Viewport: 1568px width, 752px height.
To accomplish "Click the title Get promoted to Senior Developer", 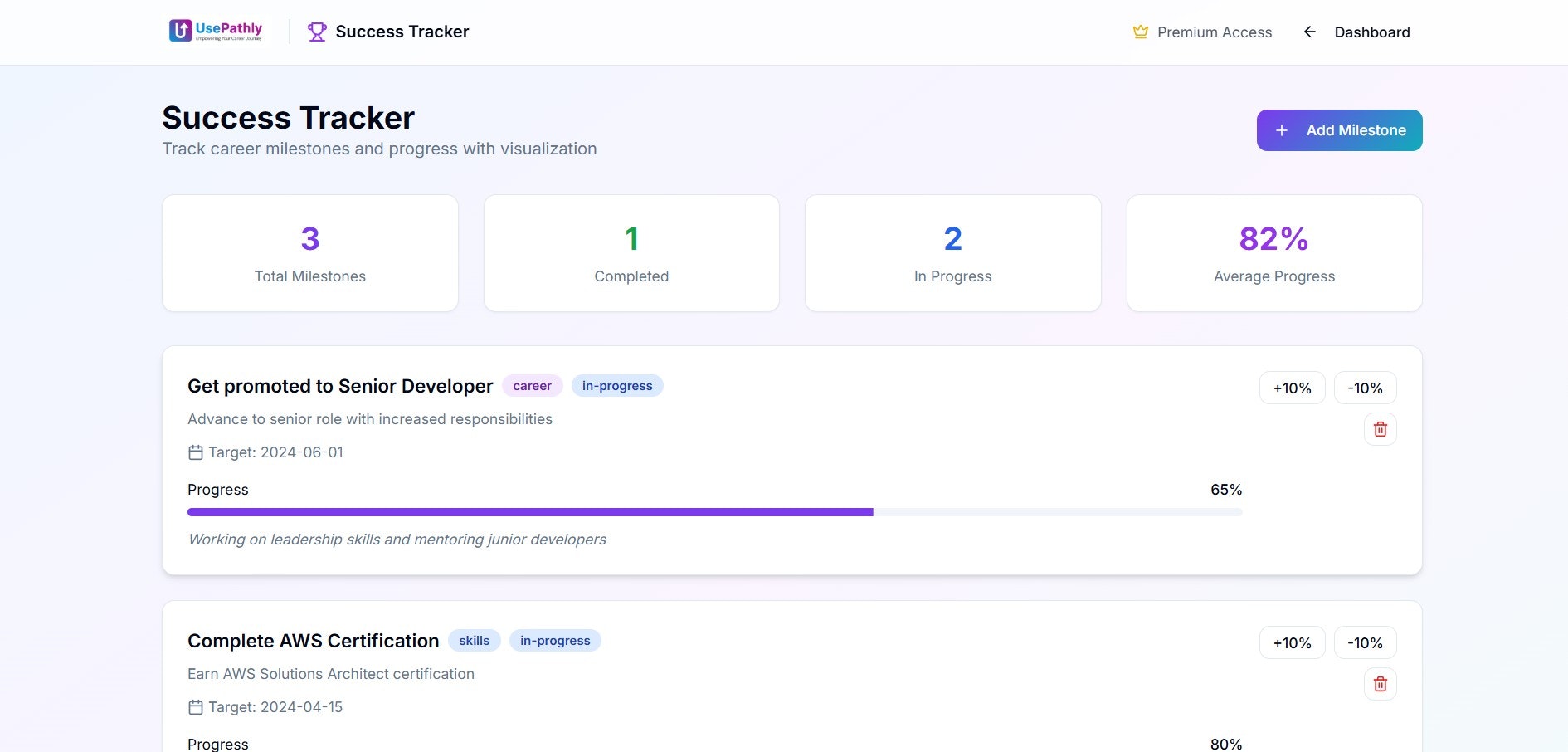I will pos(340,386).
